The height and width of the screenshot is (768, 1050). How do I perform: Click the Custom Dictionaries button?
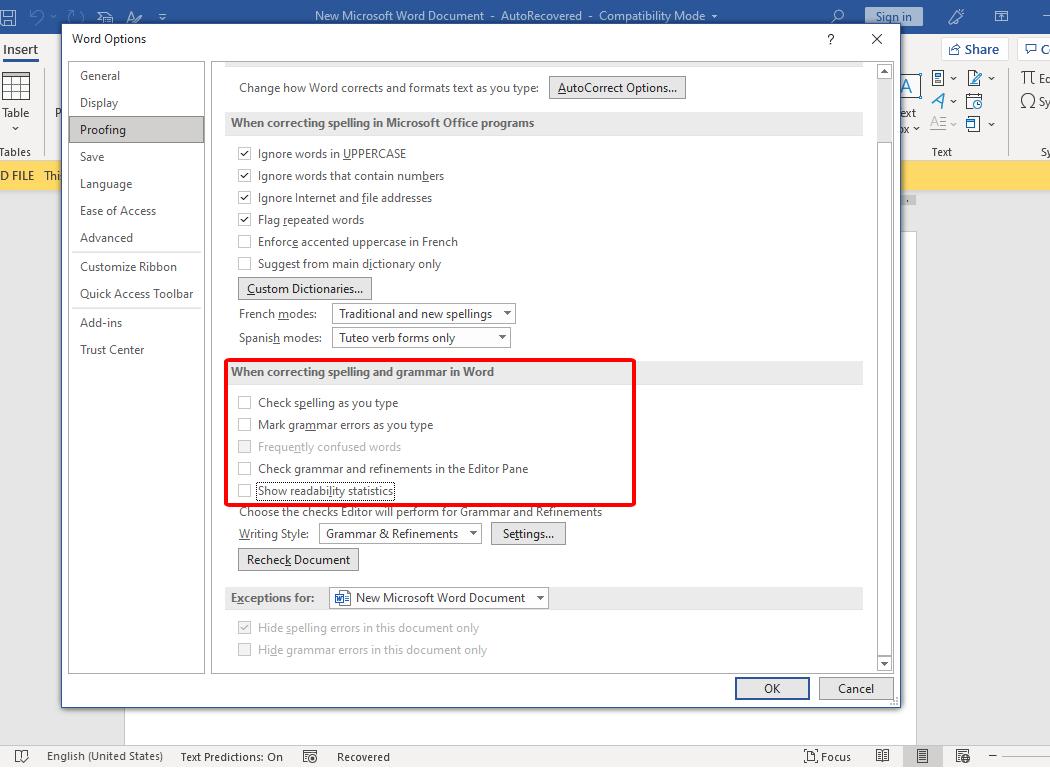coord(305,289)
